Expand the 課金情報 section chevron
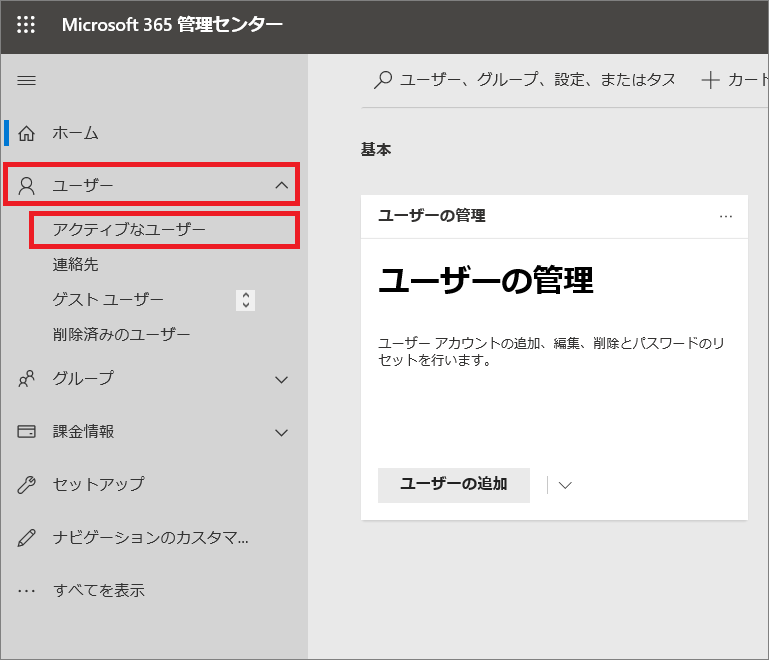769x660 pixels. pos(282,432)
